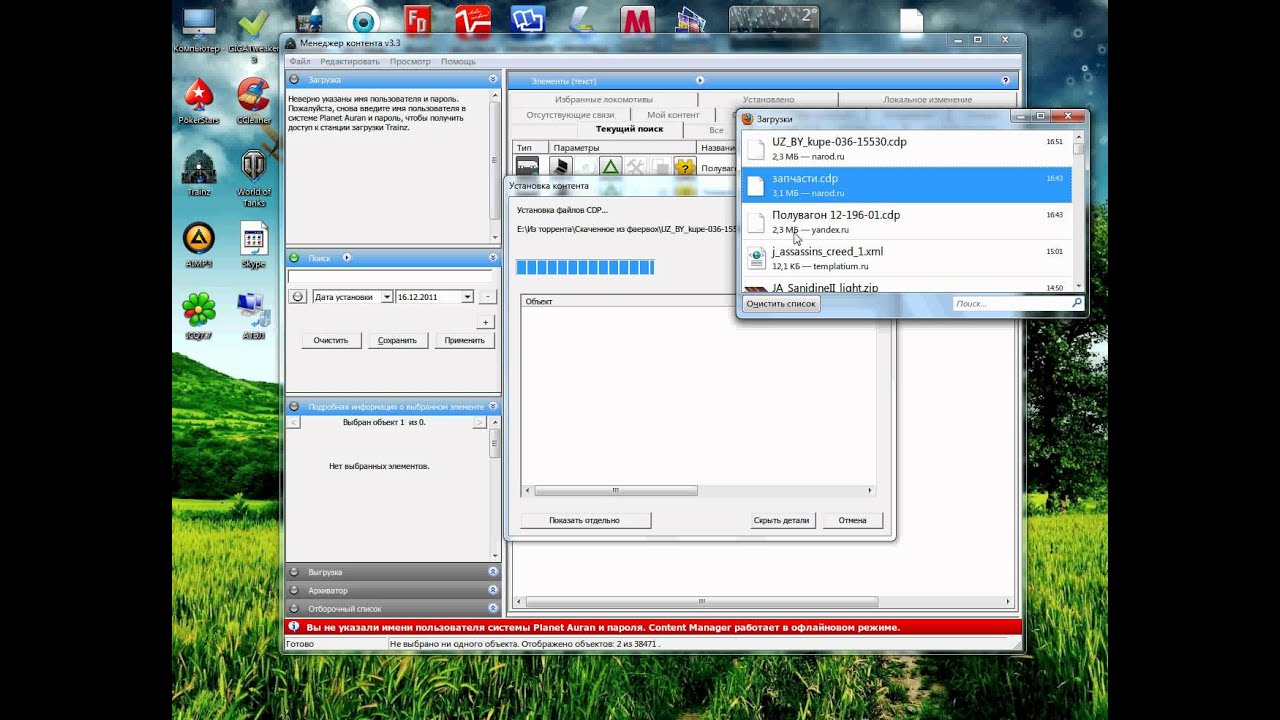Open the Trainz desktop shortcut
This screenshot has height=720, width=1280.
click(x=199, y=172)
